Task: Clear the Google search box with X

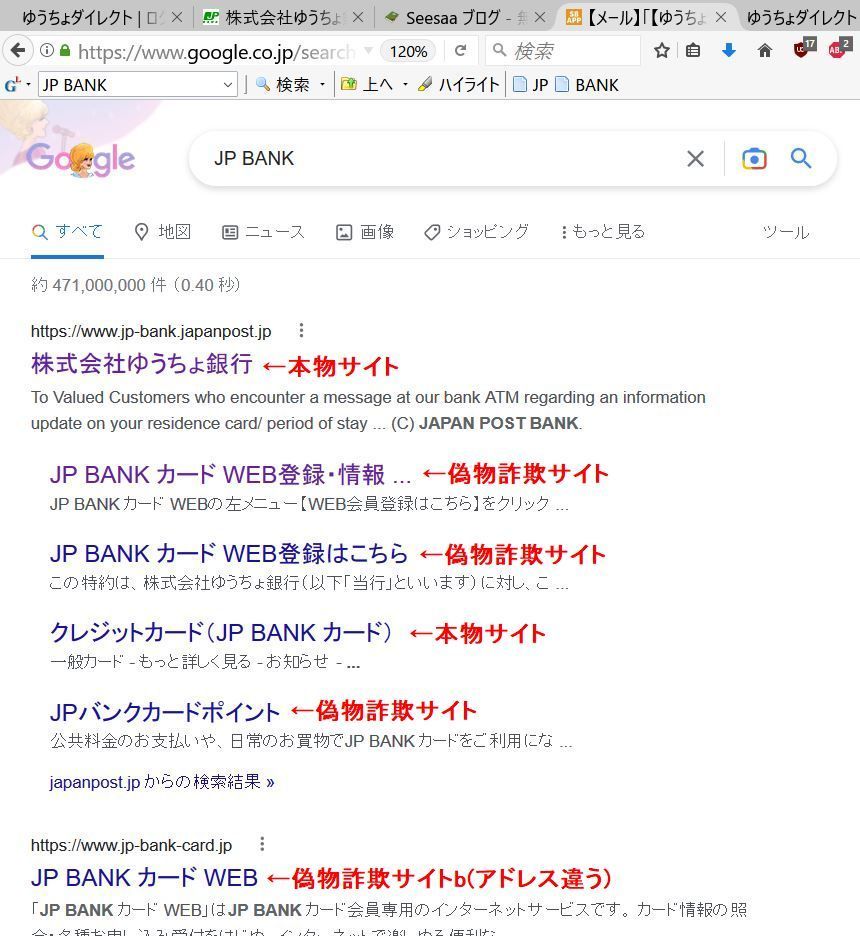Action: point(695,159)
